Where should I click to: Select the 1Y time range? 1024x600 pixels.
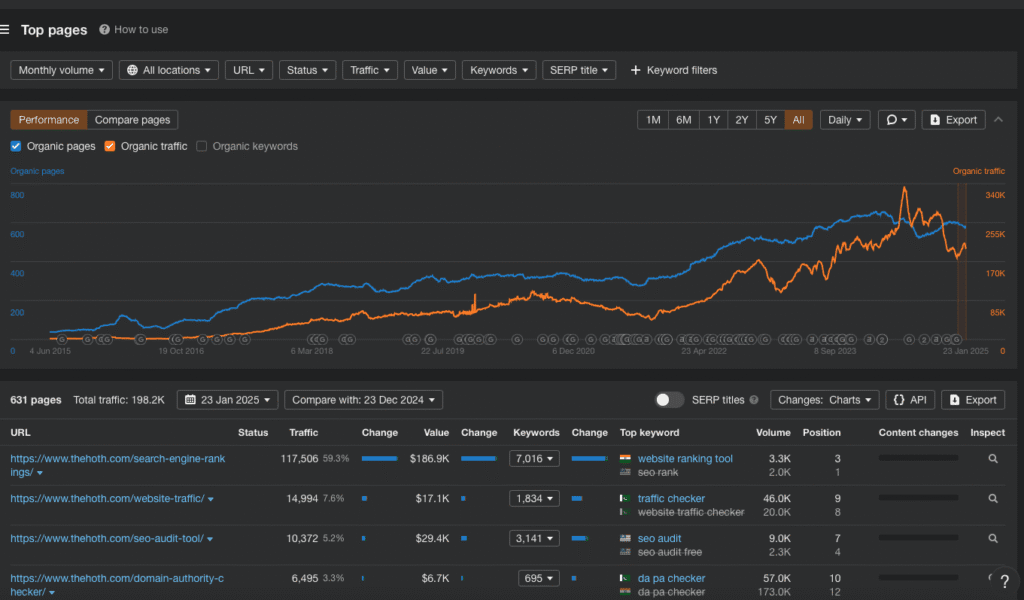click(x=713, y=120)
